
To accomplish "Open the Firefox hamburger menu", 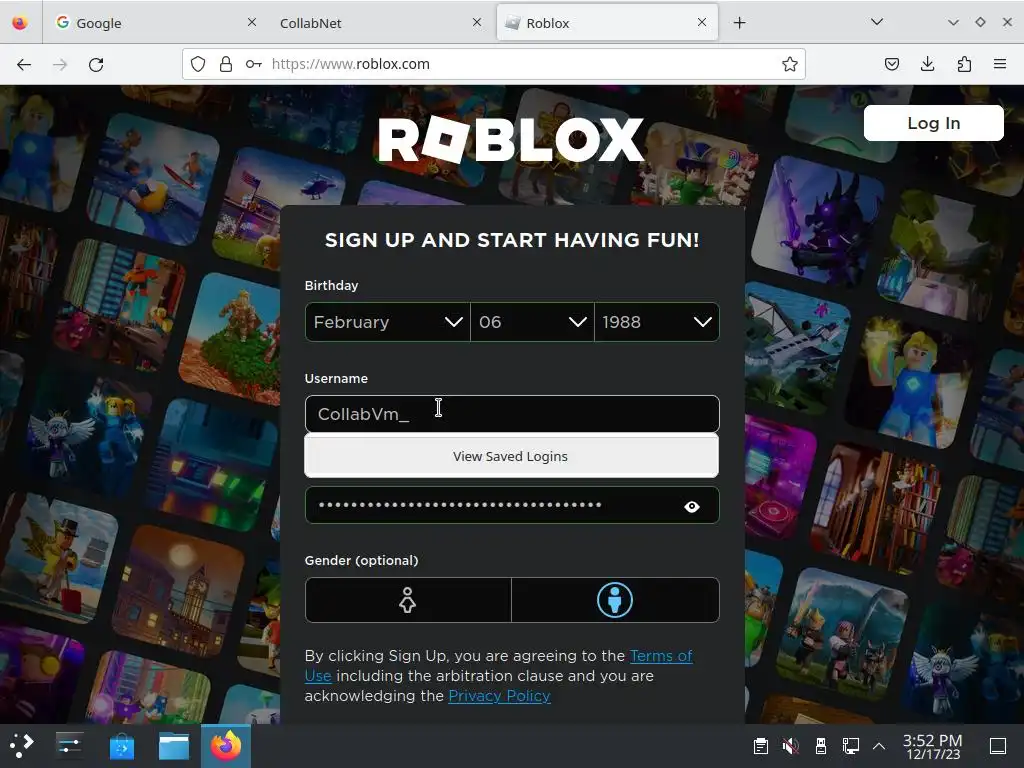I will tap(1000, 64).
